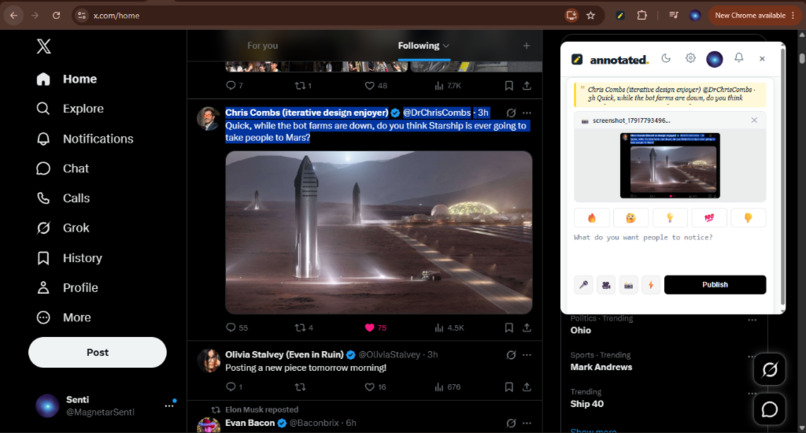Start voice note with microphone button
806x433 pixels.
tap(583, 285)
